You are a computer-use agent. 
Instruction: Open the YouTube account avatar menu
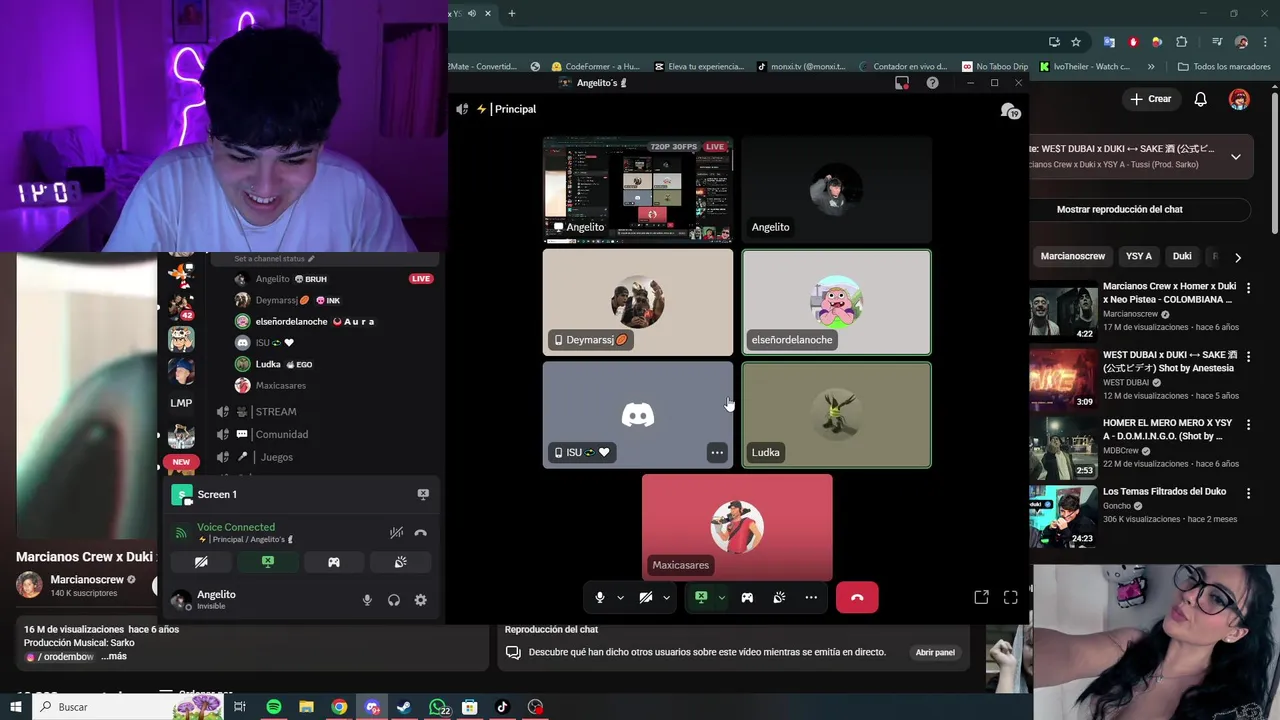tap(1239, 99)
